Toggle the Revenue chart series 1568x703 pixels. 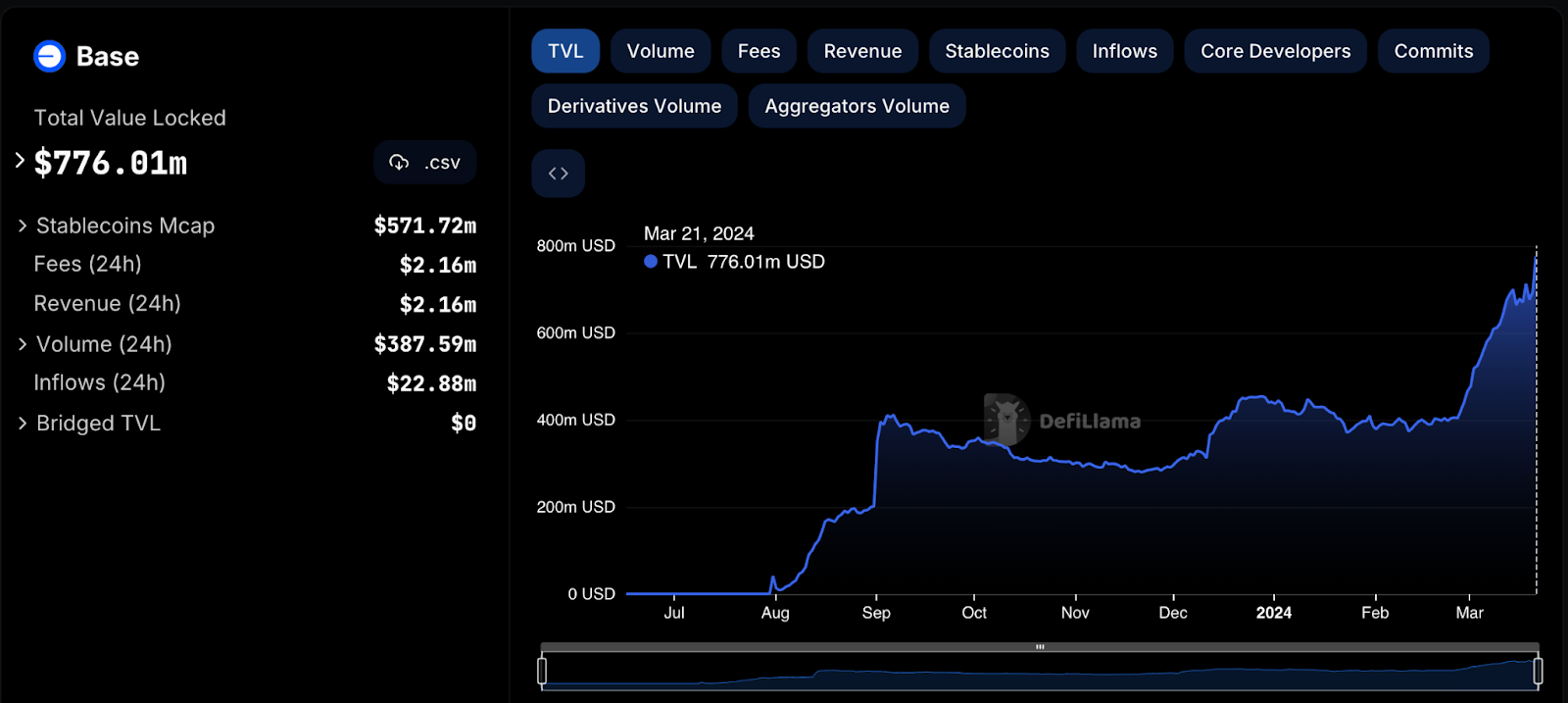[x=862, y=51]
